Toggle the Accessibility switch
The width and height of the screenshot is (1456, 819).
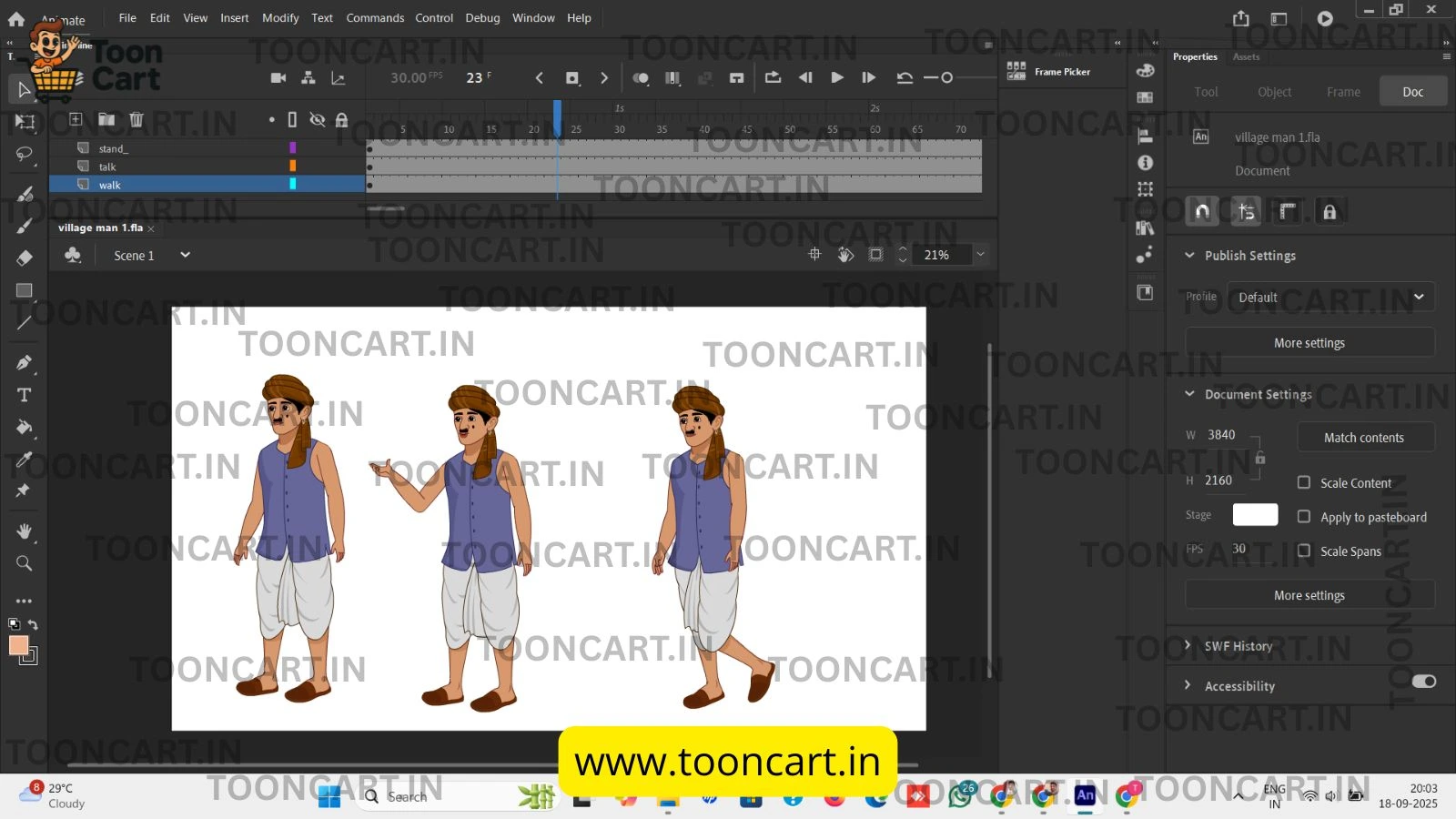(x=1423, y=682)
